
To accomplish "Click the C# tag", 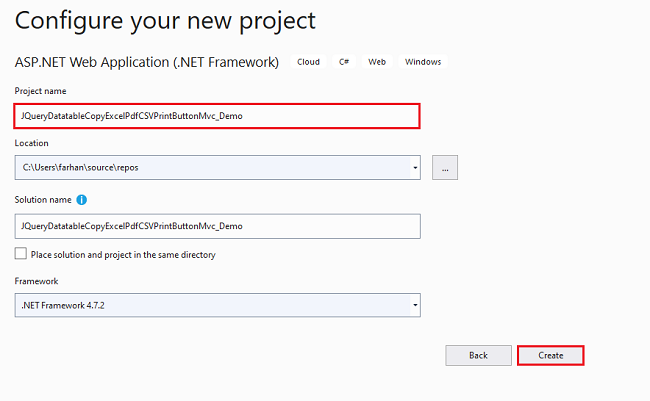I will click(x=344, y=62).
